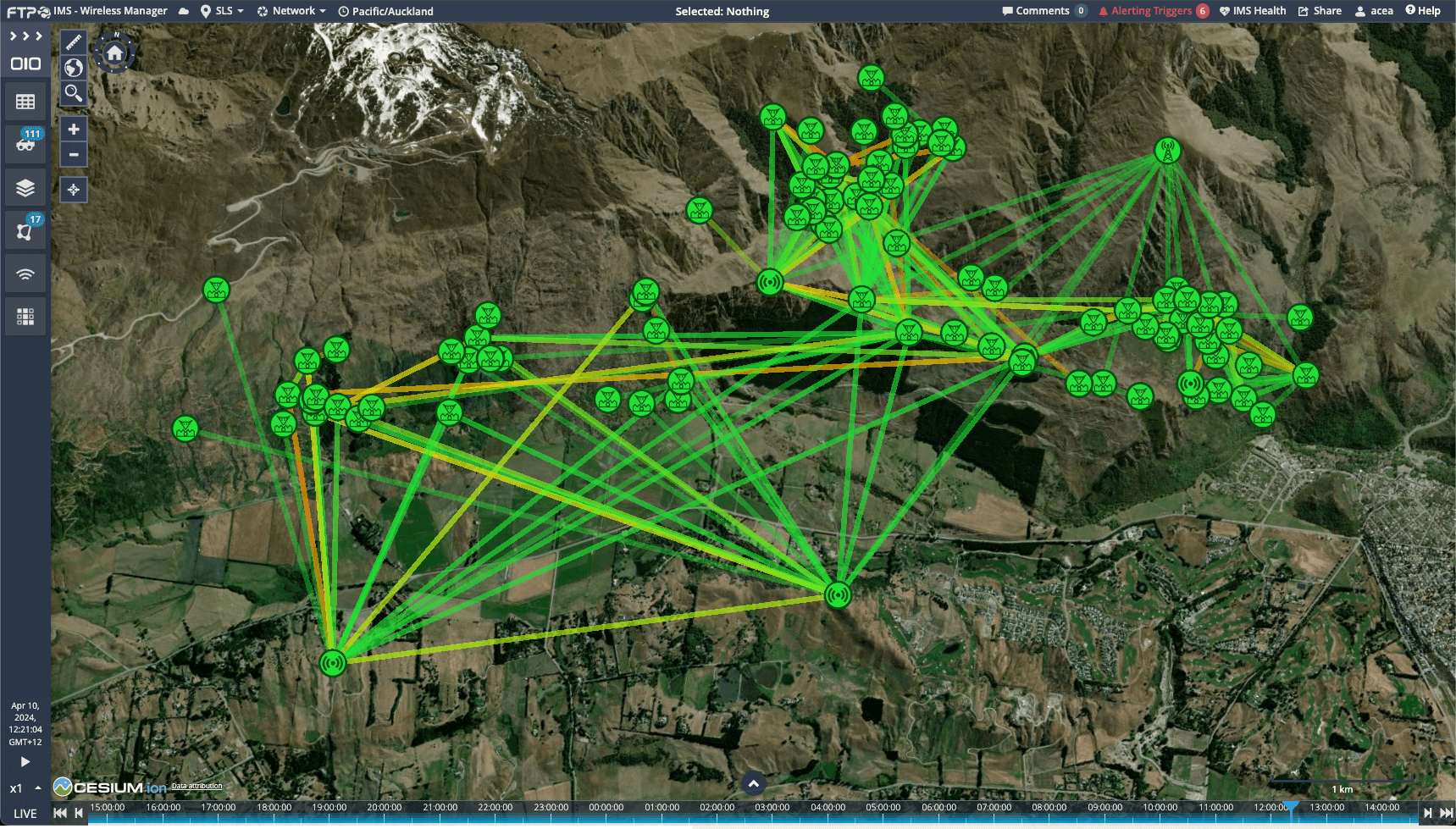This screenshot has width=1456, height=829.
Task: Click the compass home button
Action: tap(114, 53)
